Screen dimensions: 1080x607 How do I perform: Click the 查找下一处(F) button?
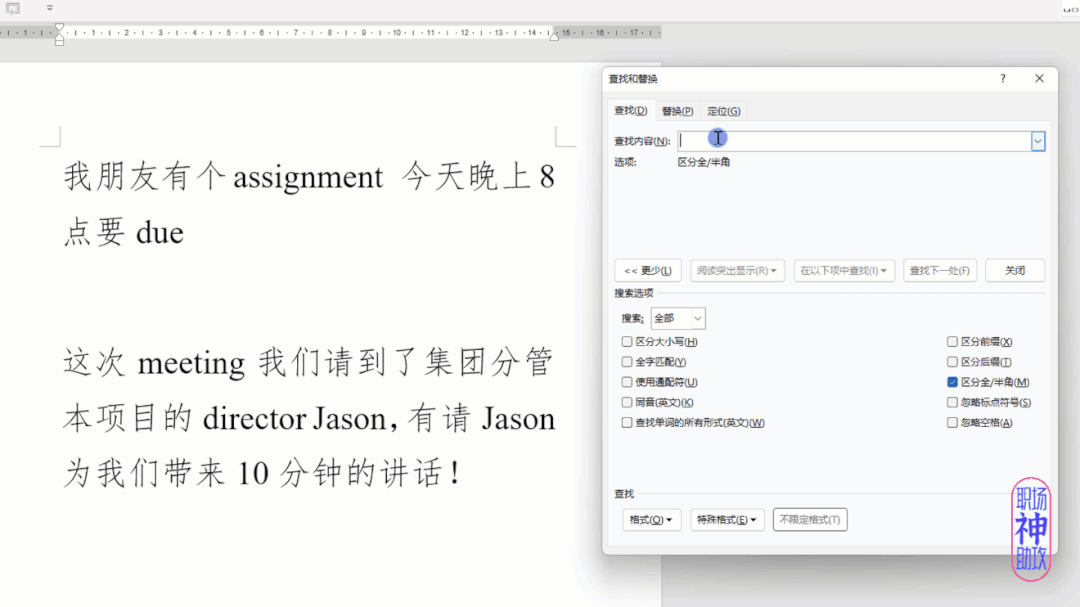939,271
